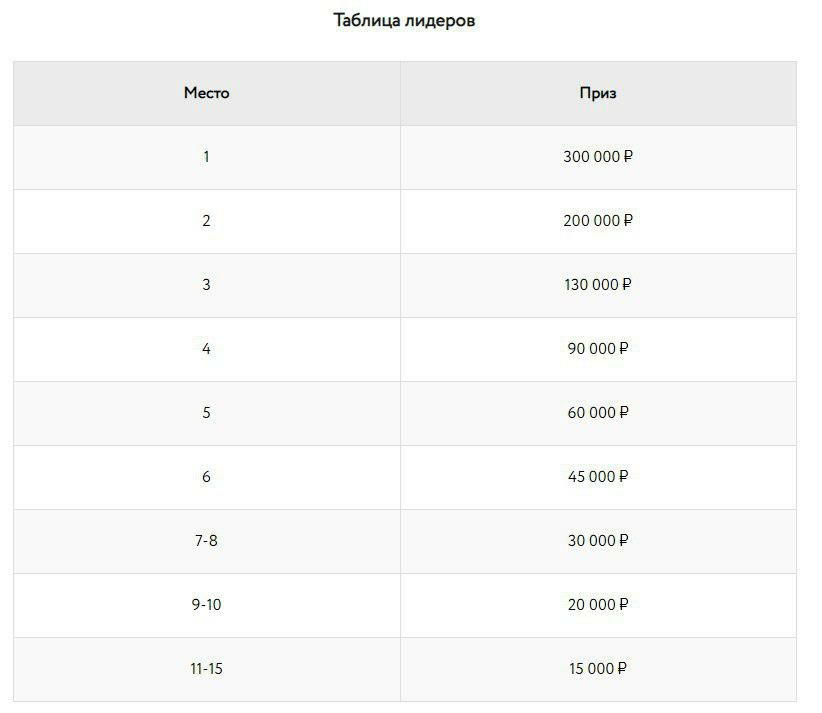Click the 15 000 ₽ prize cell

pyautogui.click(x=598, y=669)
